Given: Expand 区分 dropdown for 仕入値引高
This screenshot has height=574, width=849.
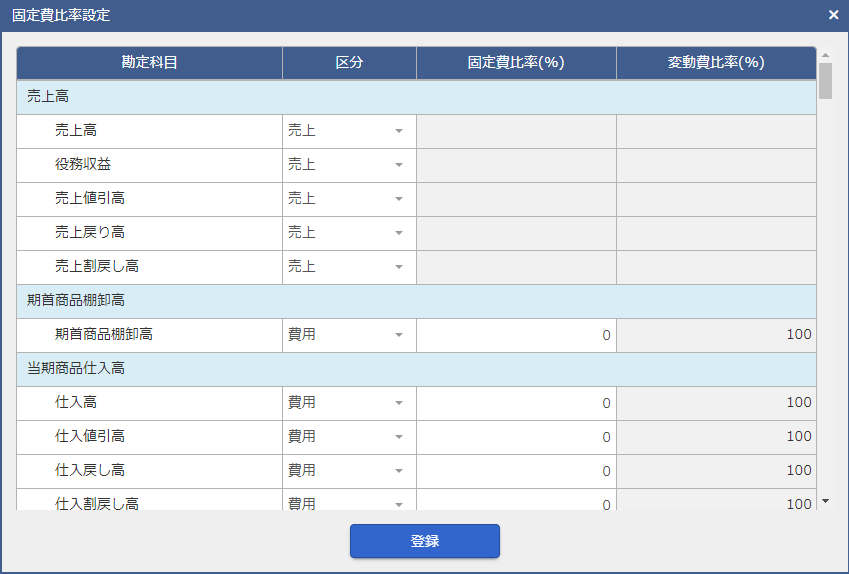Looking at the screenshot, I should [x=349, y=437].
